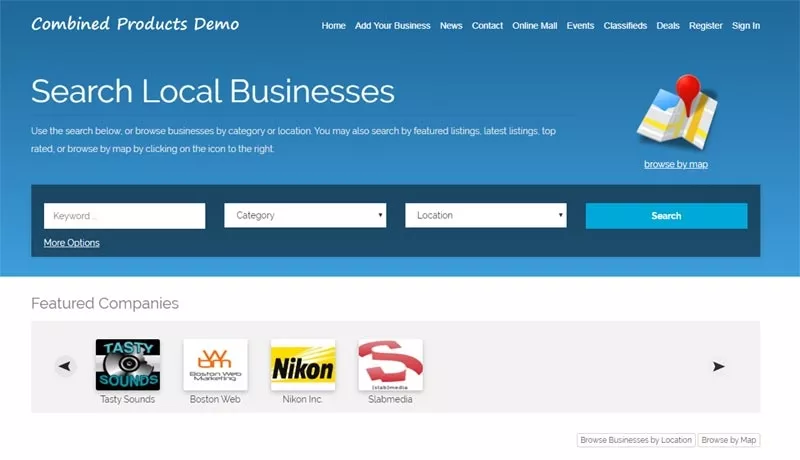Click into the Keyword search field
Viewport: 800px width, 460px height.
coord(124,216)
